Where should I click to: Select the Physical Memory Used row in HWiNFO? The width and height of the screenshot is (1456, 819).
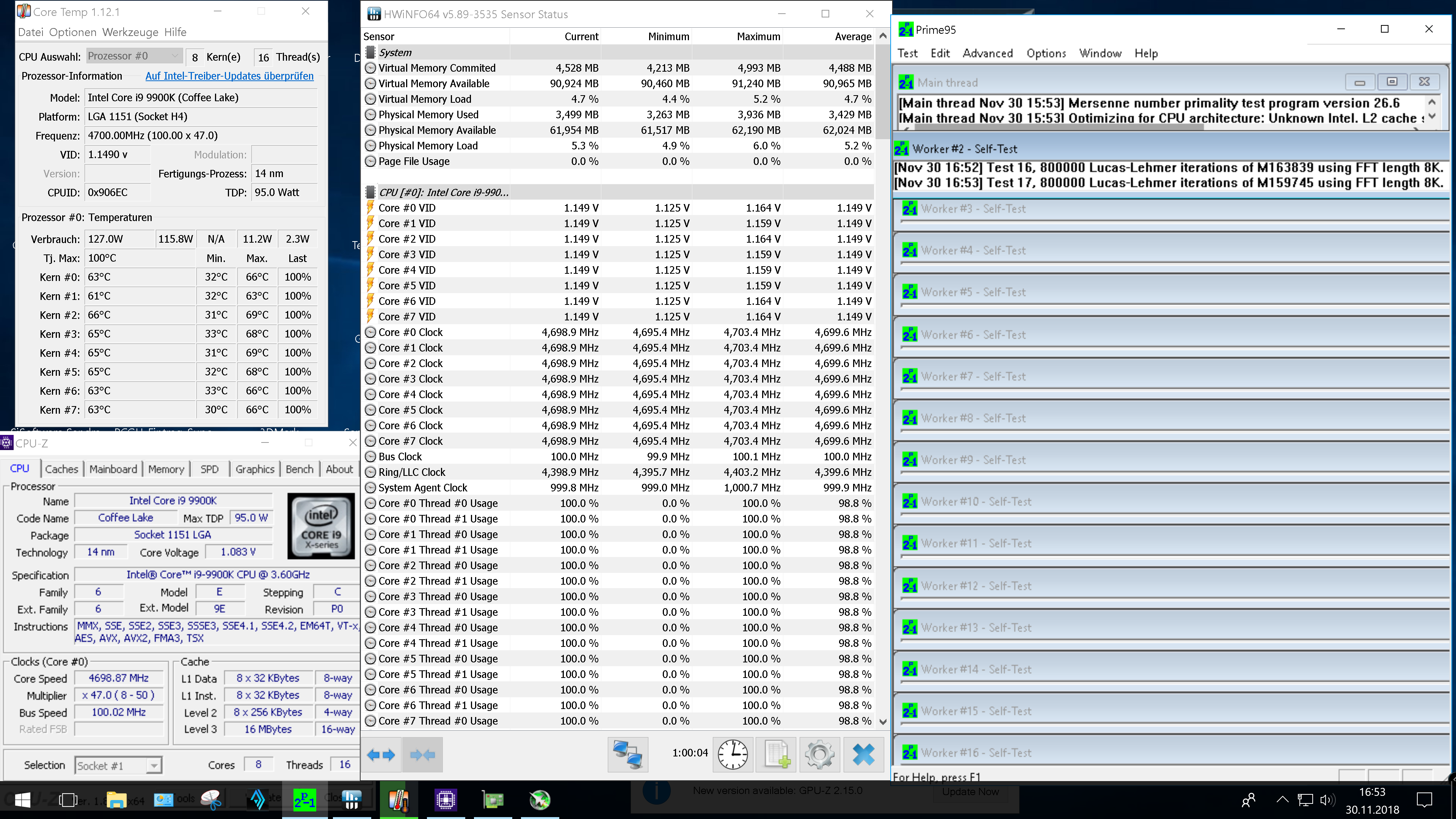click(618, 114)
